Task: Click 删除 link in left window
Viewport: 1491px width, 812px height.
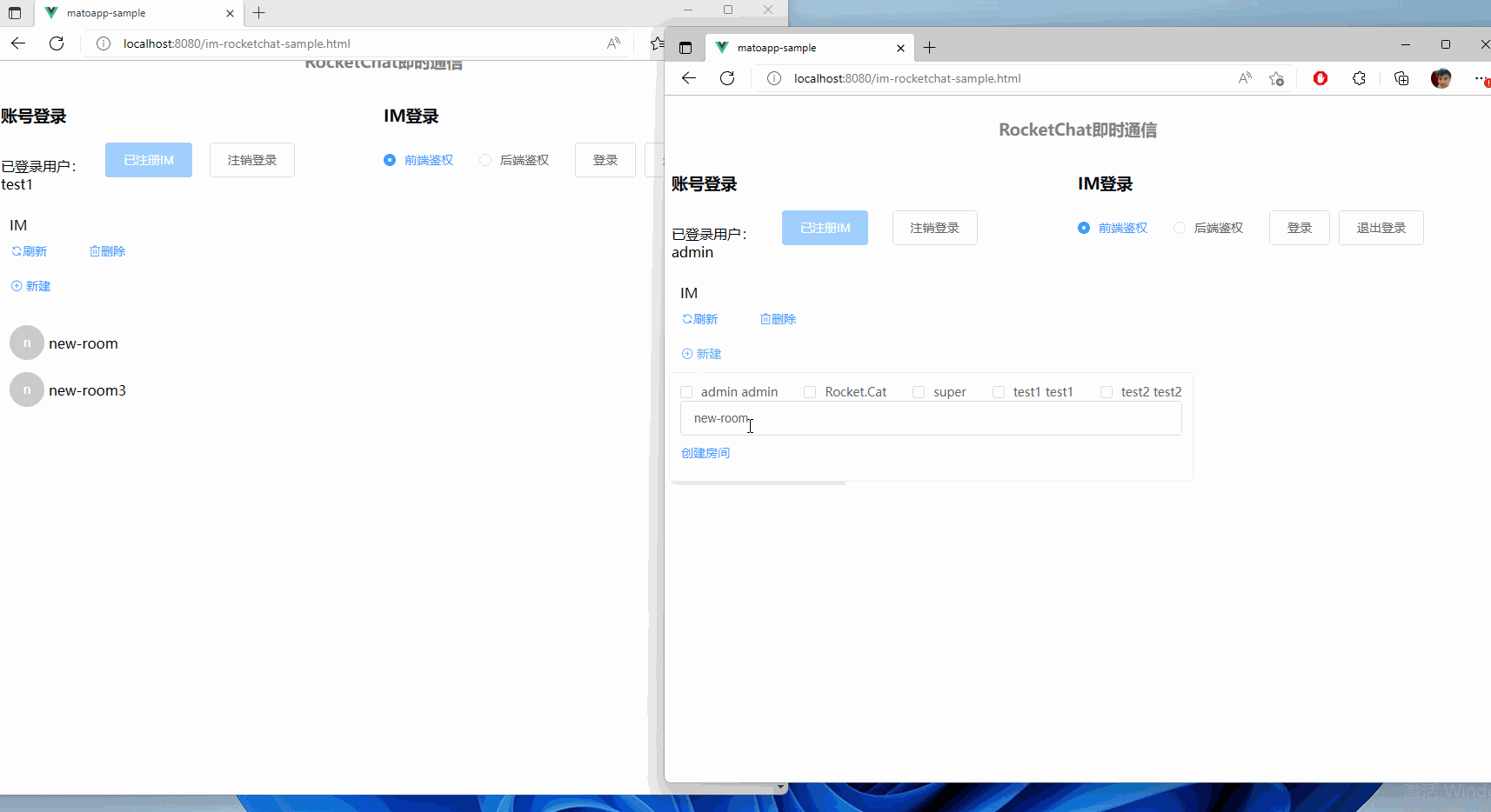Action: pos(108,251)
